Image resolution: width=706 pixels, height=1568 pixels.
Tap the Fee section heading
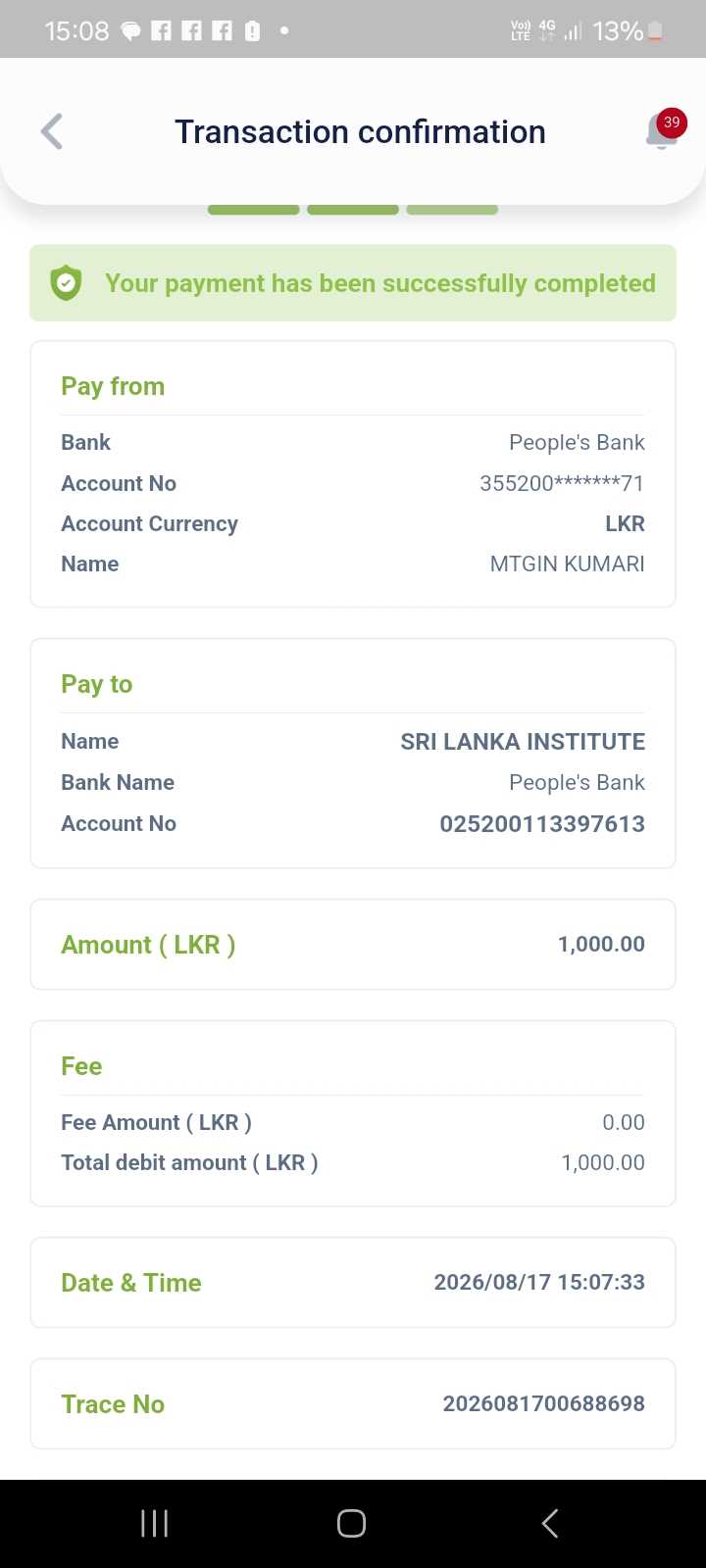point(81,1066)
